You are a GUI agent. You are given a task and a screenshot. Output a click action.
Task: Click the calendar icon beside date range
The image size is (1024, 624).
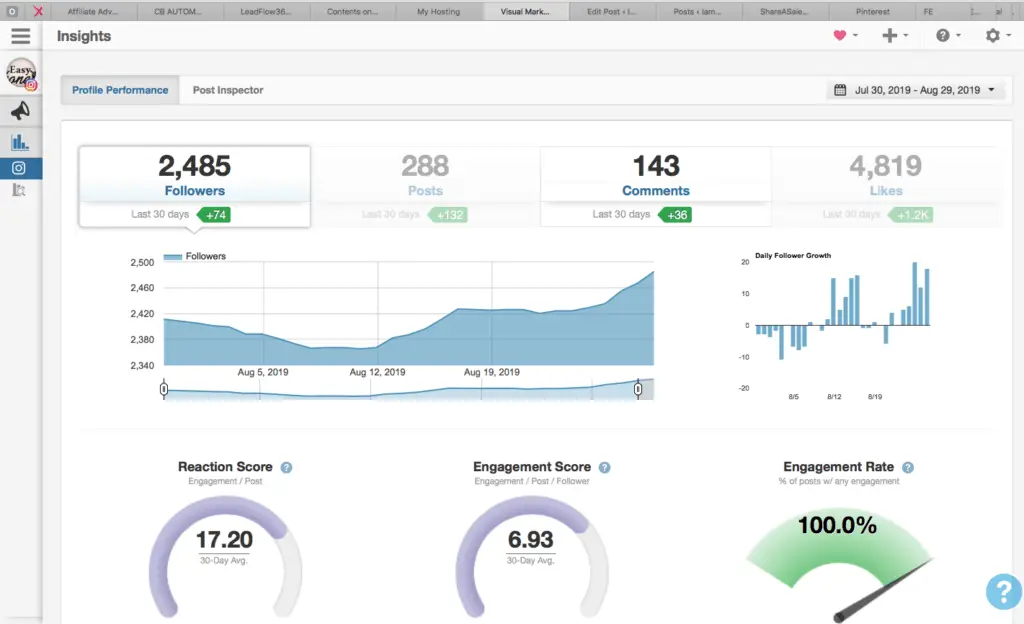(x=840, y=90)
